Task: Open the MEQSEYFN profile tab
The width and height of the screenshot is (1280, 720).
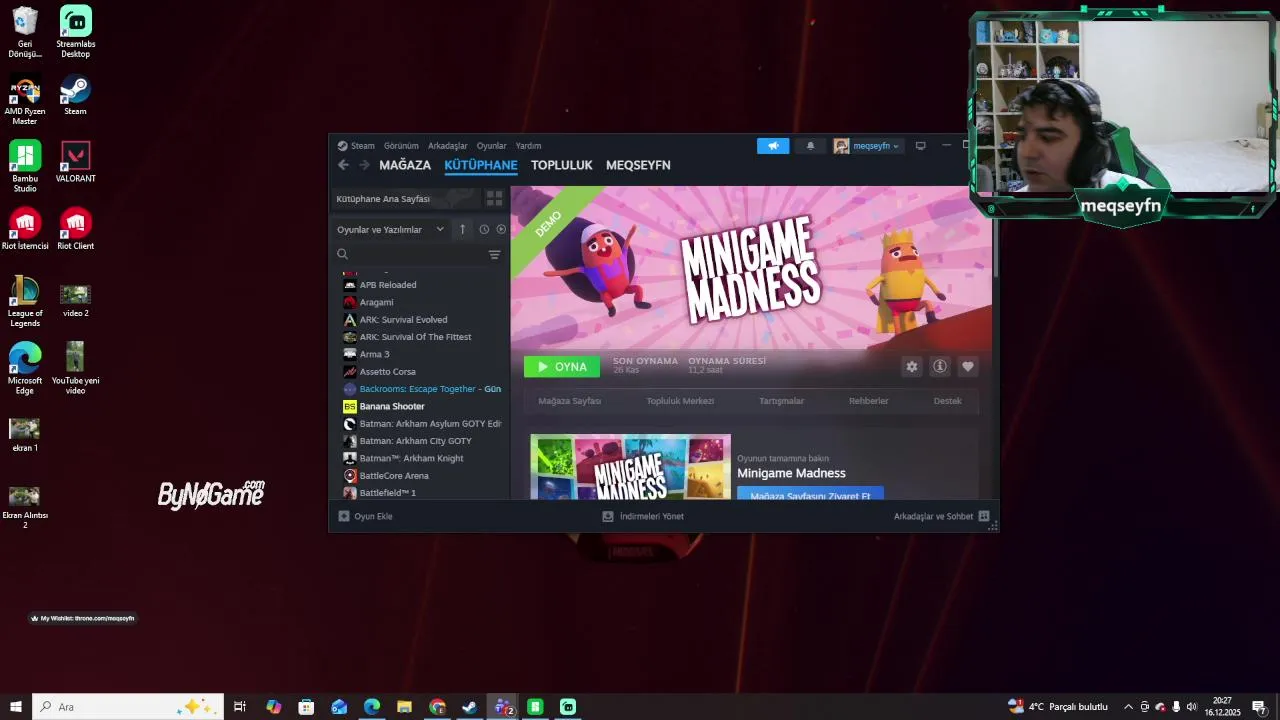Action: click(638, 165)
